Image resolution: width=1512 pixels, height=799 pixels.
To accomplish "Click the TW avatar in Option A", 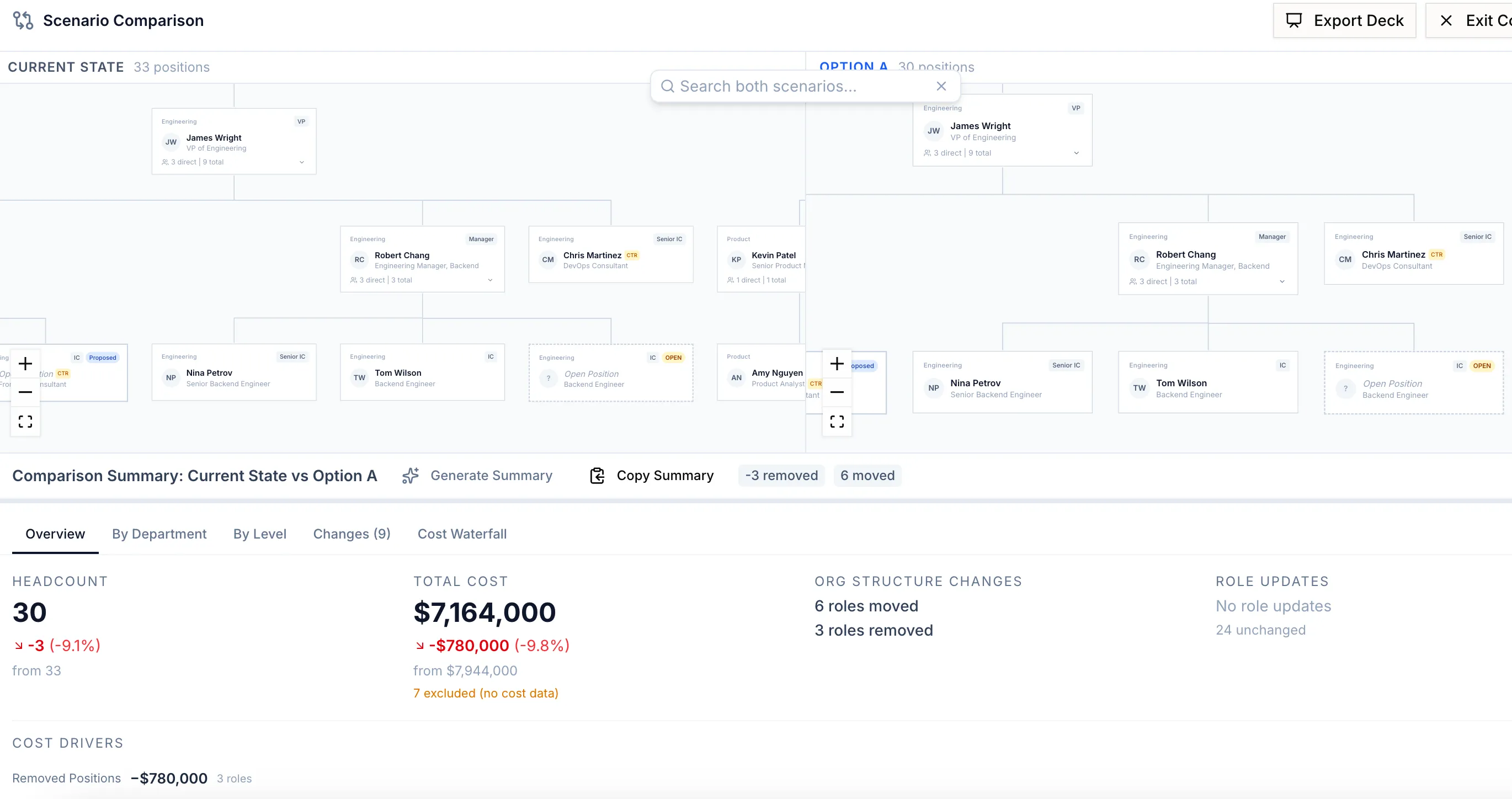I will pyautogui.click(x=1140, y=388).
